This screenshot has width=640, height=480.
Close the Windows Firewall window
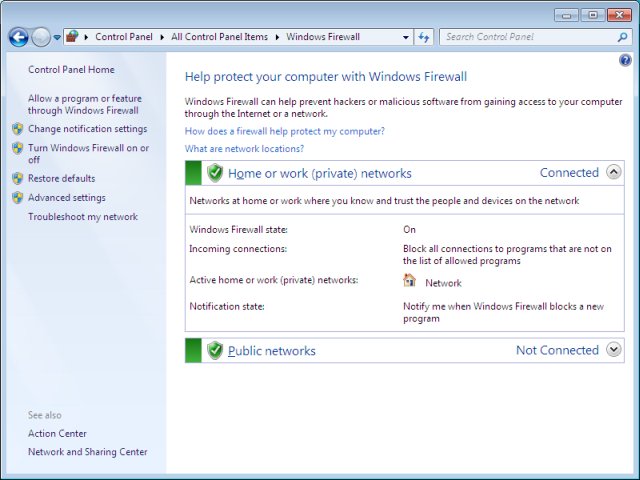click(x=619, y=16)
